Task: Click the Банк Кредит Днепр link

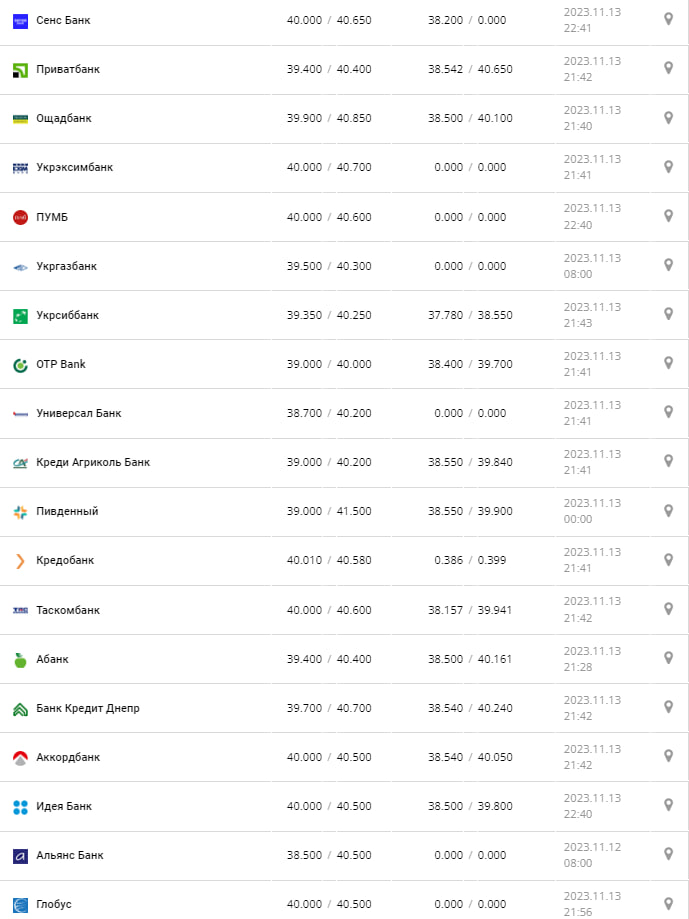Action: pos(88,709)
